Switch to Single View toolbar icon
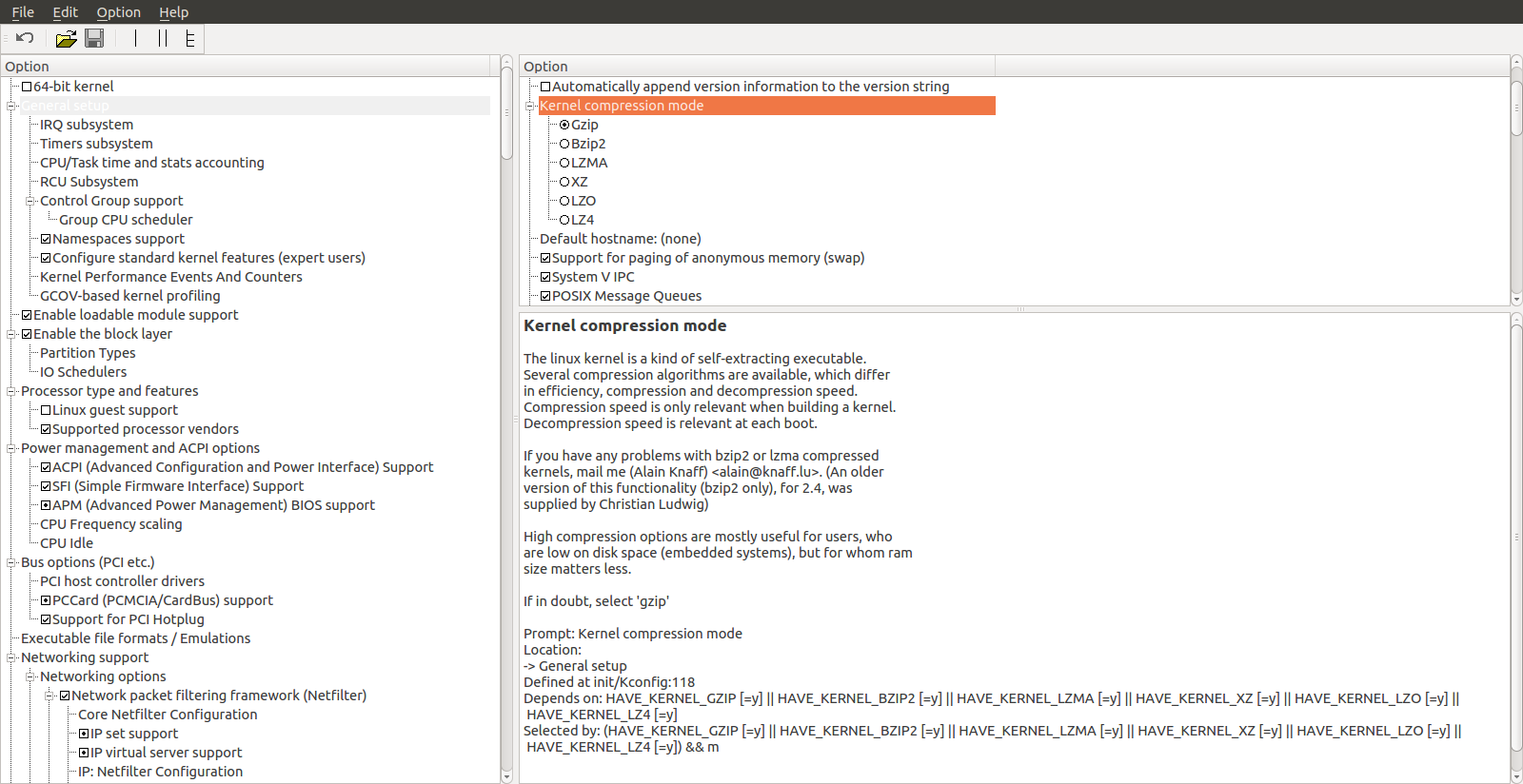 tap(135, 38)
